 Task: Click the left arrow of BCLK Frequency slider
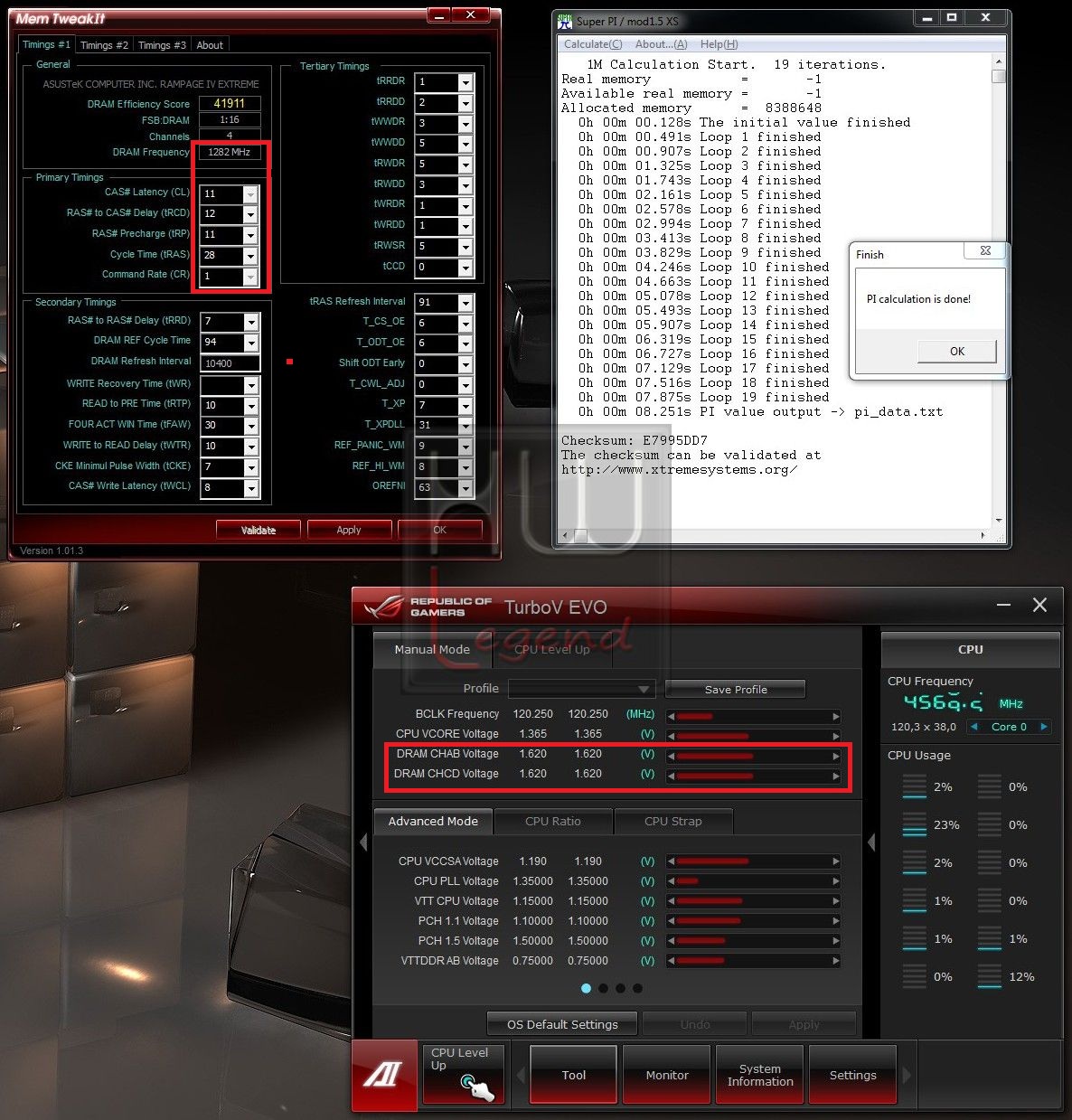click(x=672, y=716)
